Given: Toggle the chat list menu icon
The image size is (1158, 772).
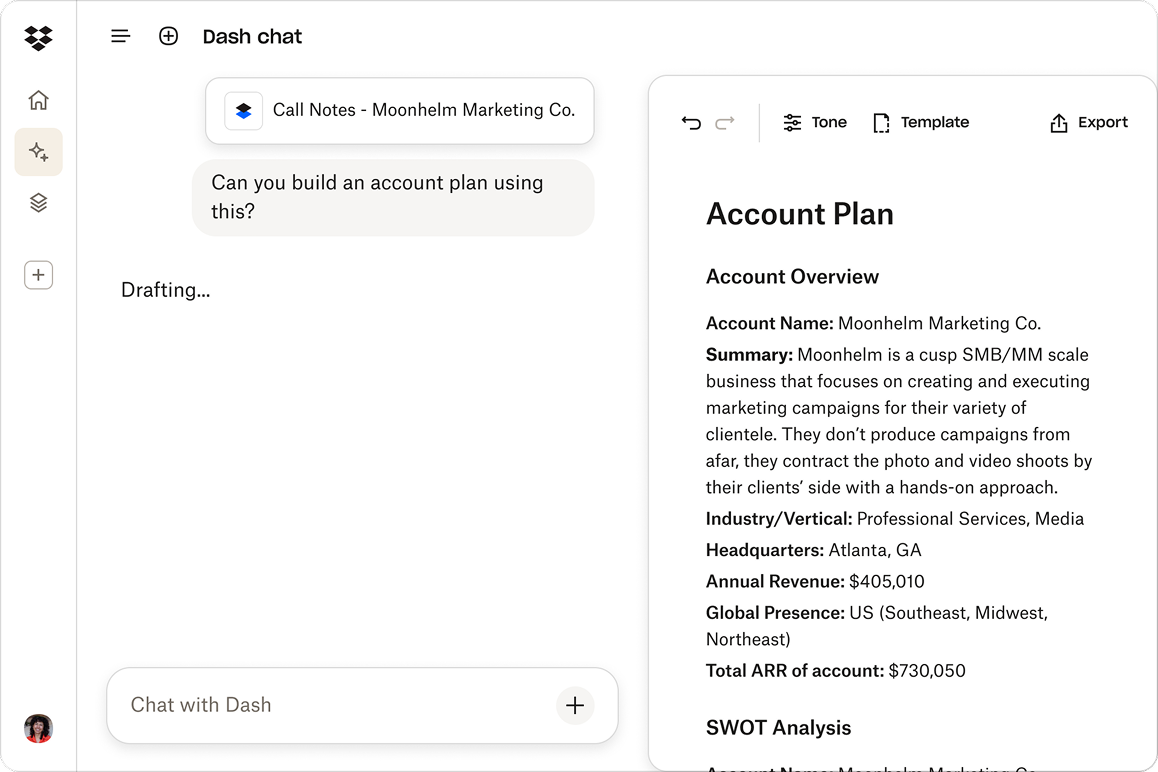Looking at the screenshot, I should coord(120,36).
